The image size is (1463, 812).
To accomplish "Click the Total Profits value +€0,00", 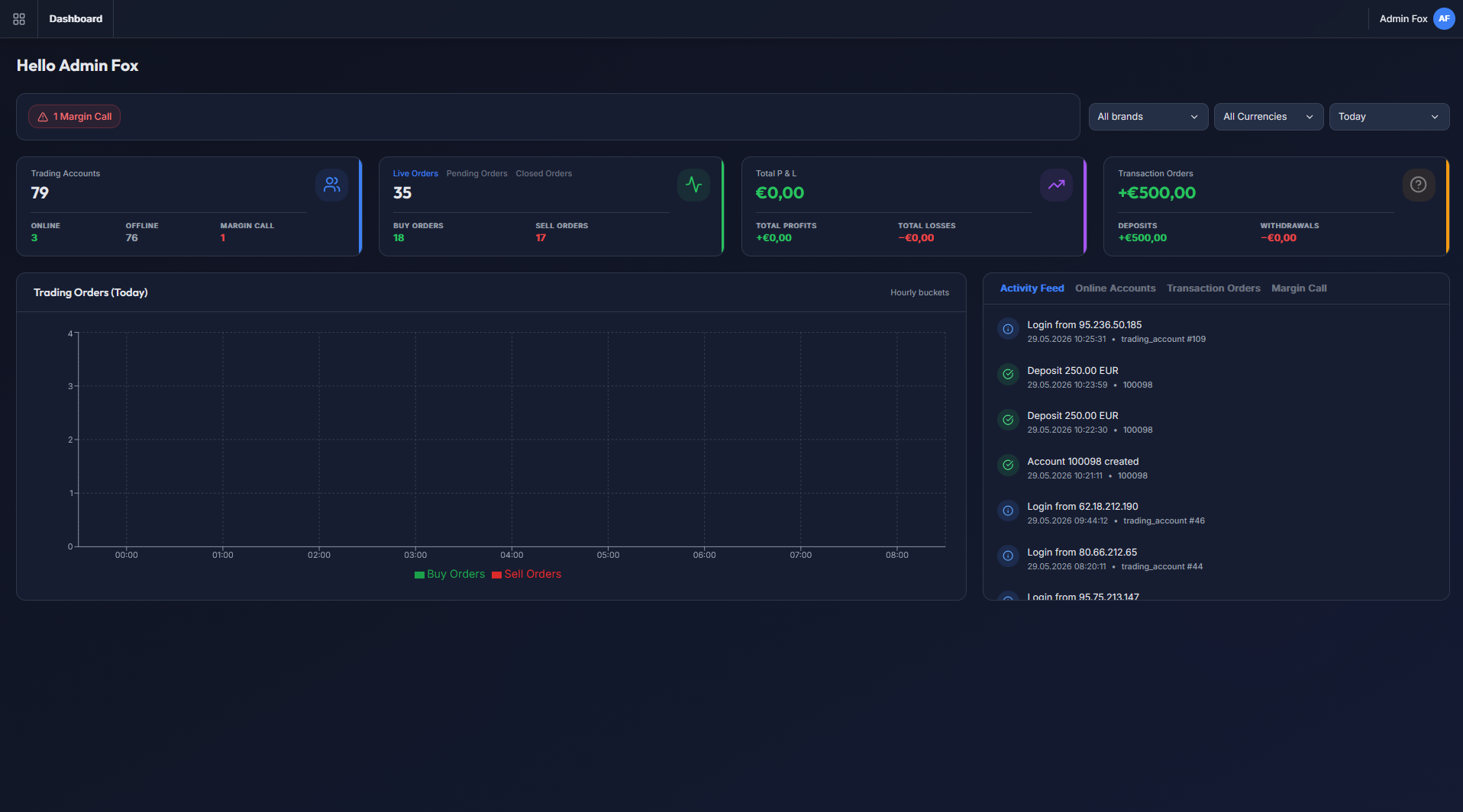I will tap(773, 238).
